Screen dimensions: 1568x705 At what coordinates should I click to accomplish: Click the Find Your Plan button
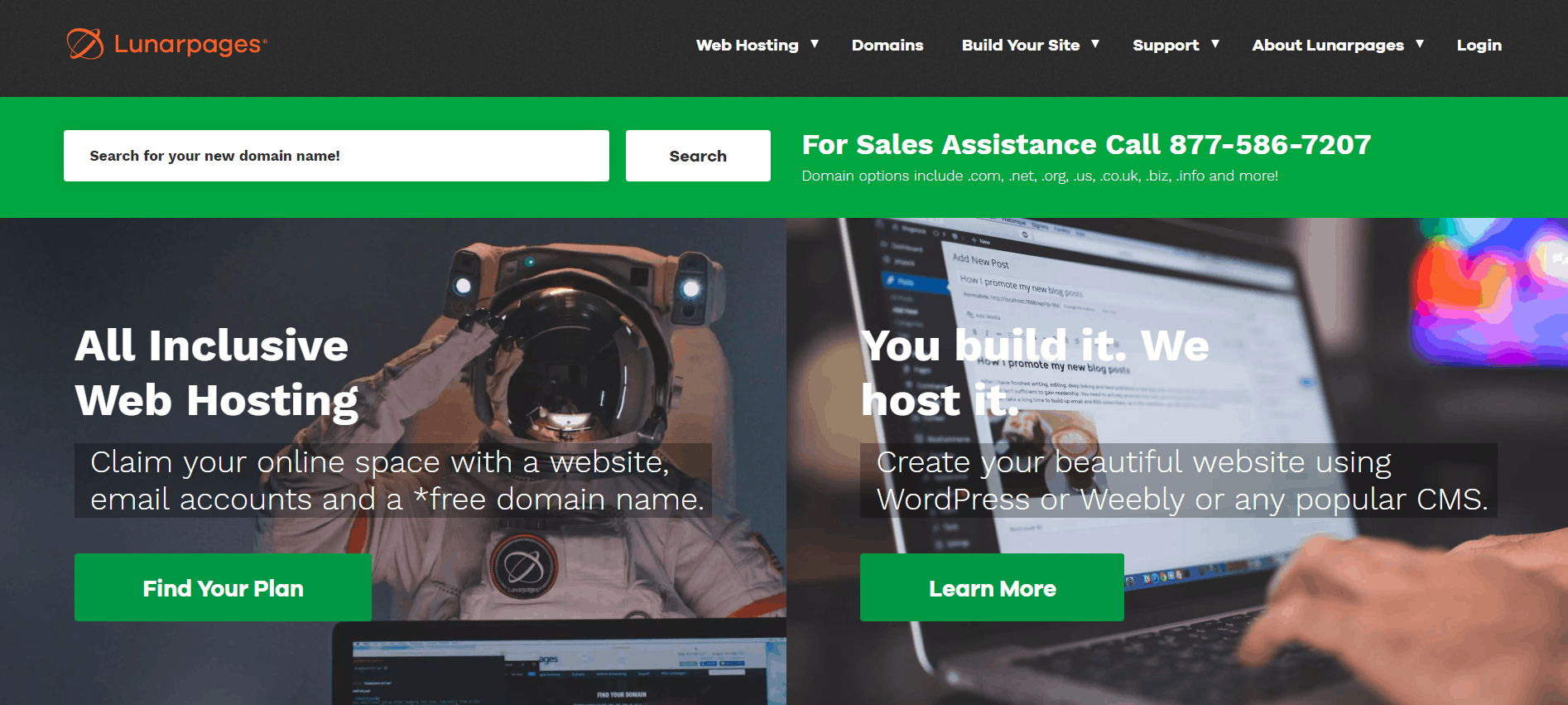pos(223,587)
